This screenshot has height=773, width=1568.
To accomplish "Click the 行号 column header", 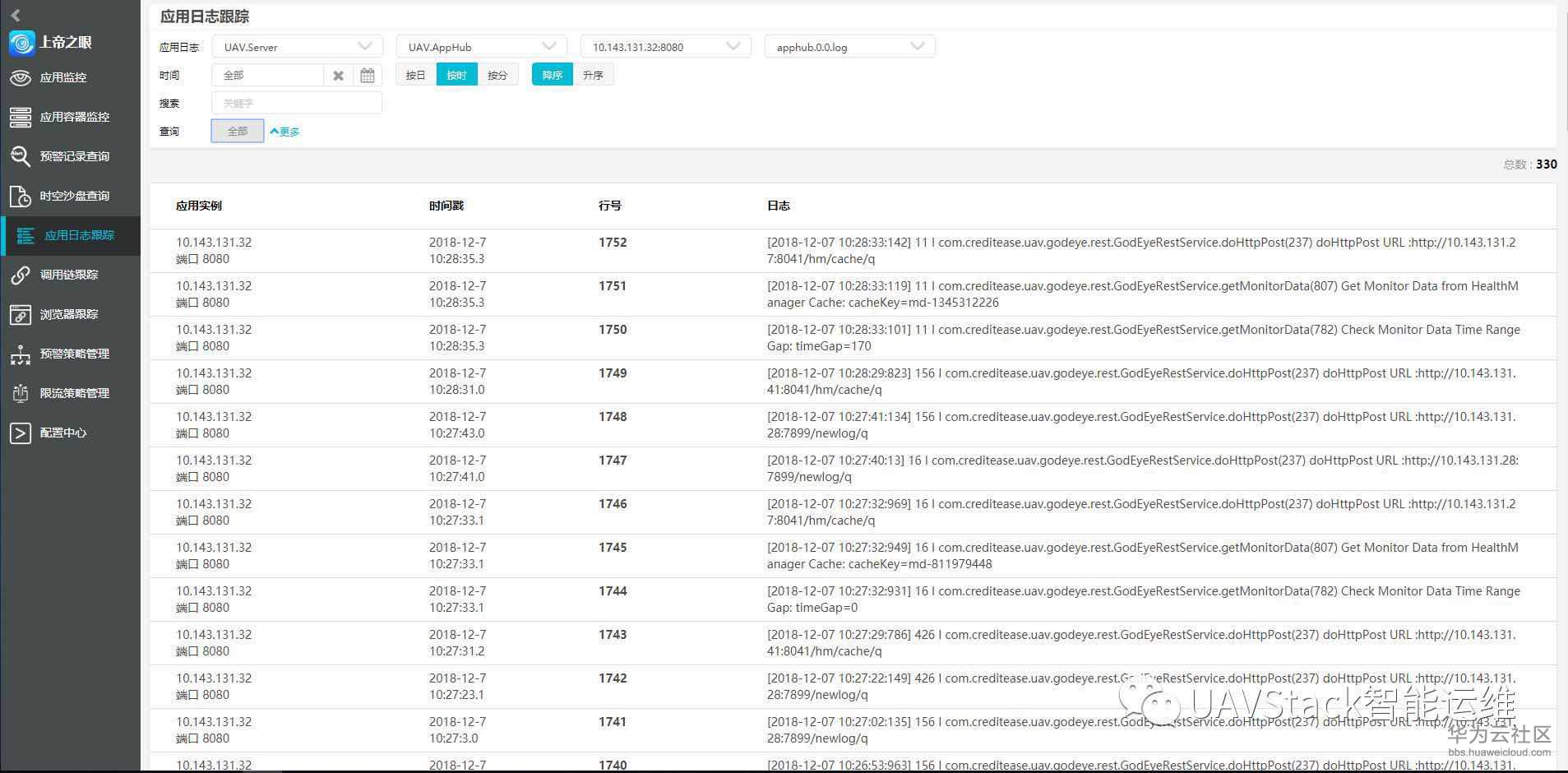I will (x=610, y=206).
